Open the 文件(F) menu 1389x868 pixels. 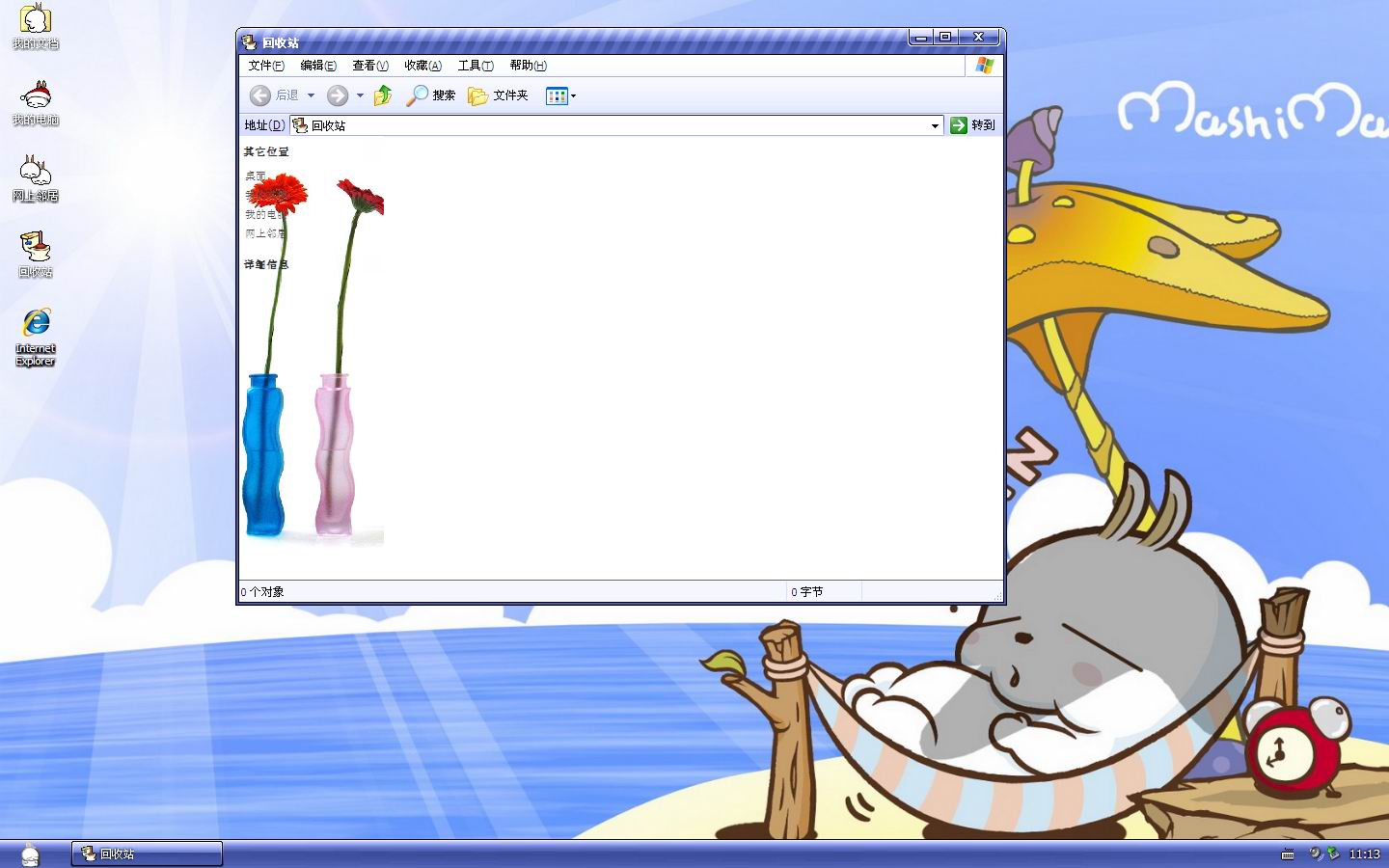[x=265, y=66]
